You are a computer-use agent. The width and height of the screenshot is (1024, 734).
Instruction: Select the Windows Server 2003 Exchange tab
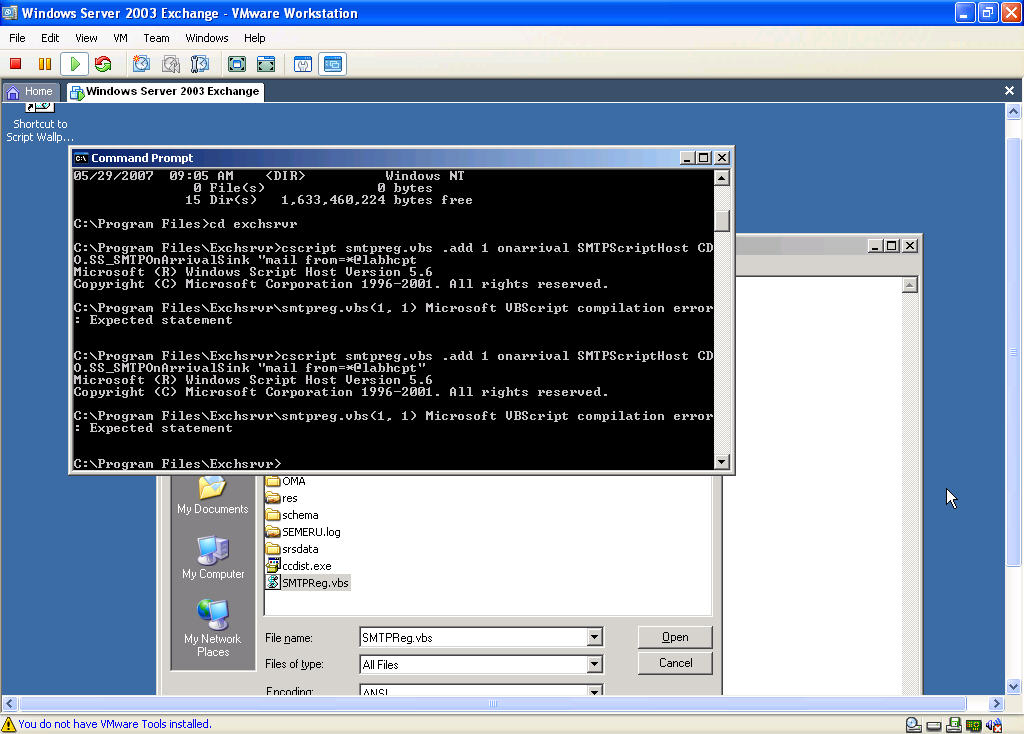165,91
